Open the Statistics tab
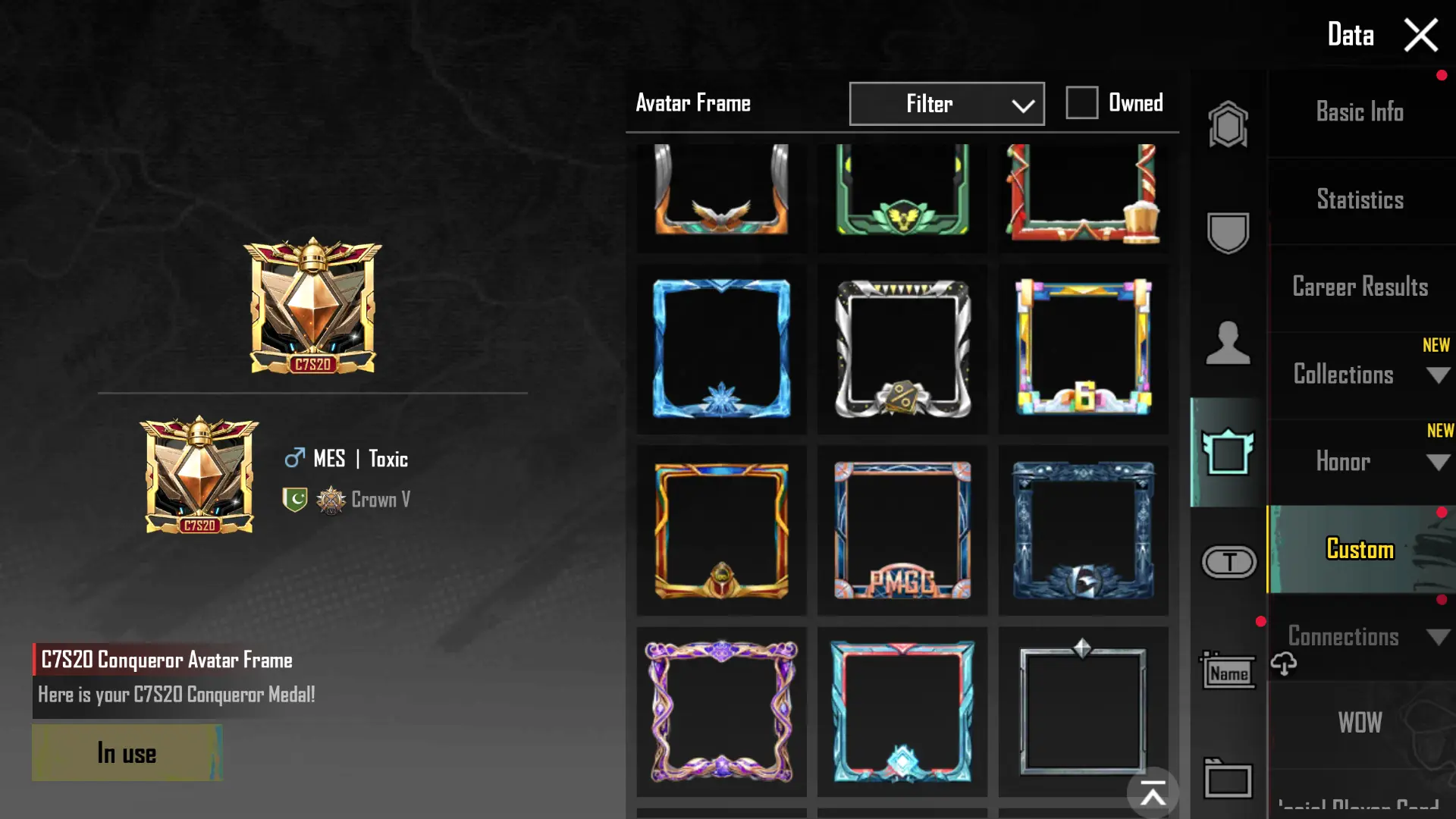Image resolution: width=1456 pixels, height=819 pixels. click(1360, 200)
